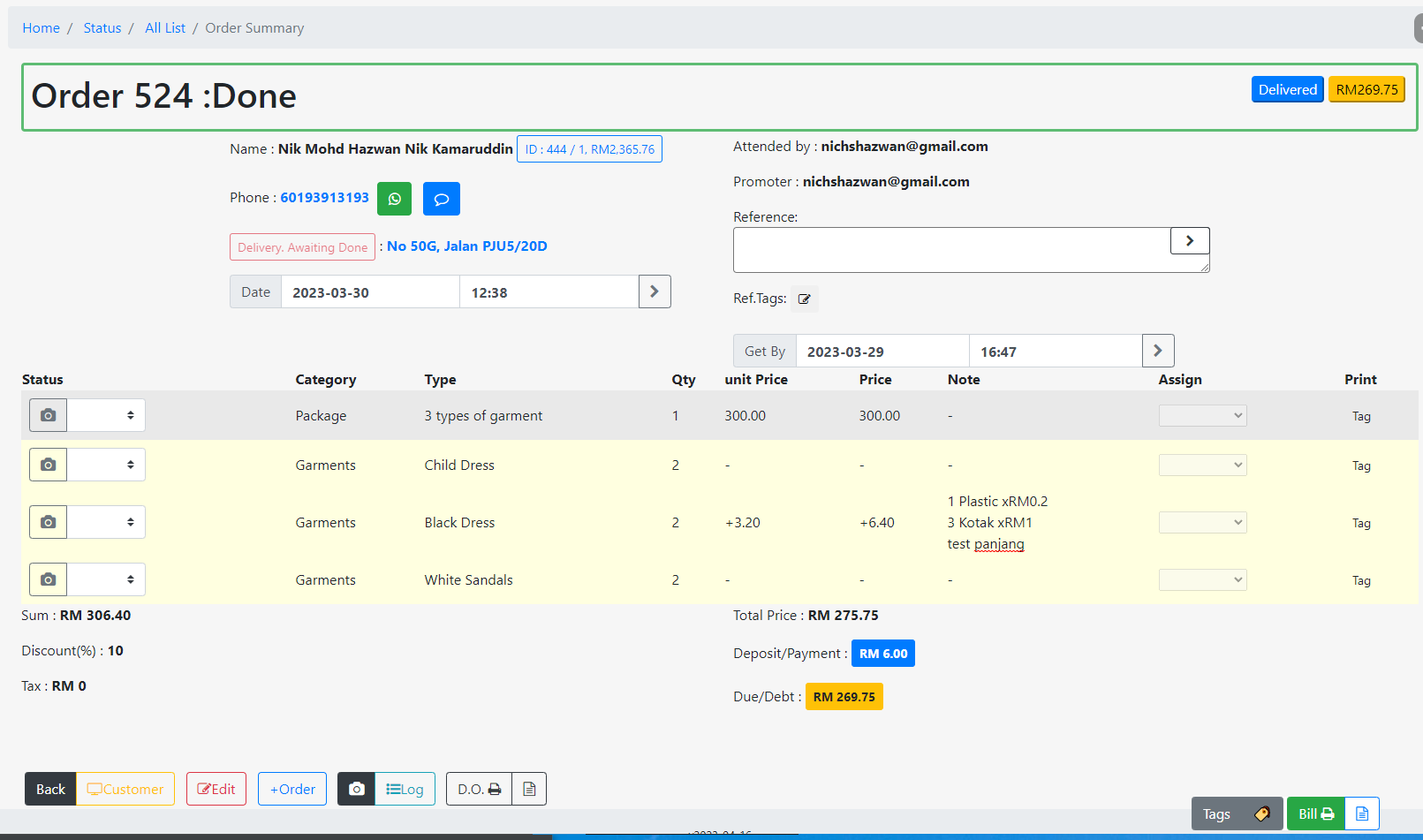Image resolution: width=1423 pixels, height=840 pixels.
Task: Click the Delivered status badge
Action: [x=1288, y=89]
